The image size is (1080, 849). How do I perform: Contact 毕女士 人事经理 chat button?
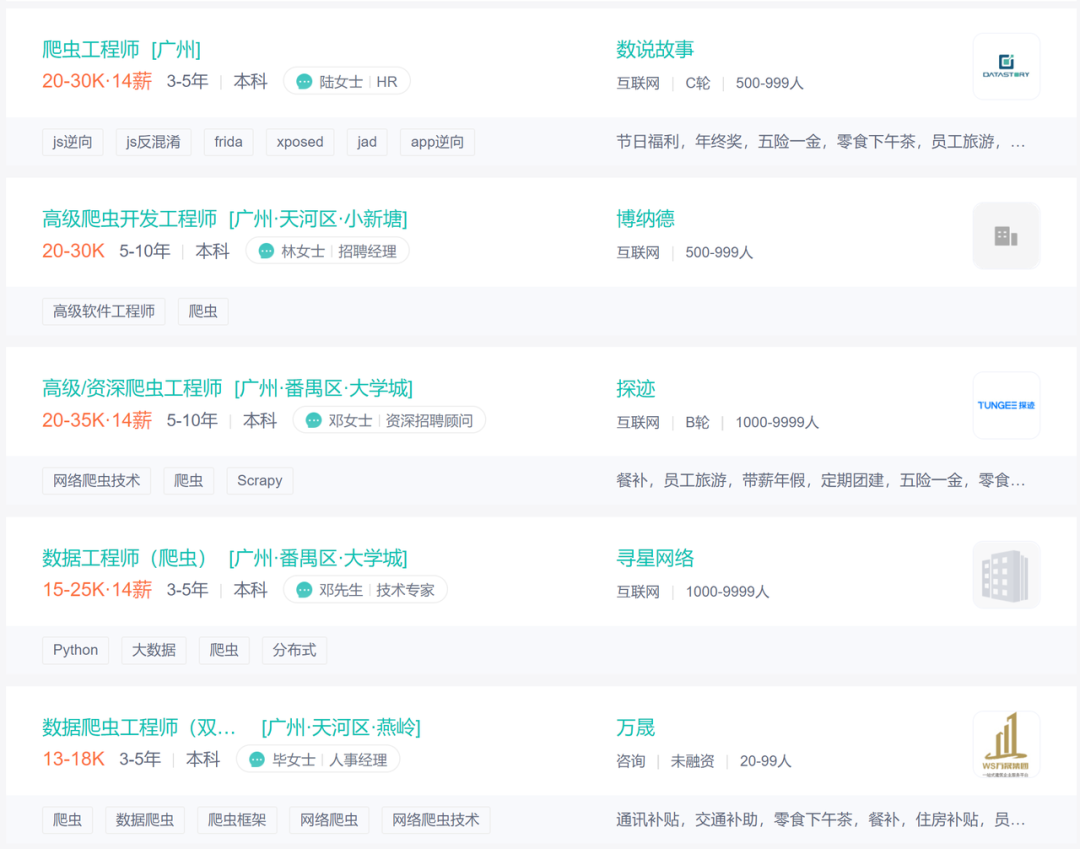(x=318, y=759)
